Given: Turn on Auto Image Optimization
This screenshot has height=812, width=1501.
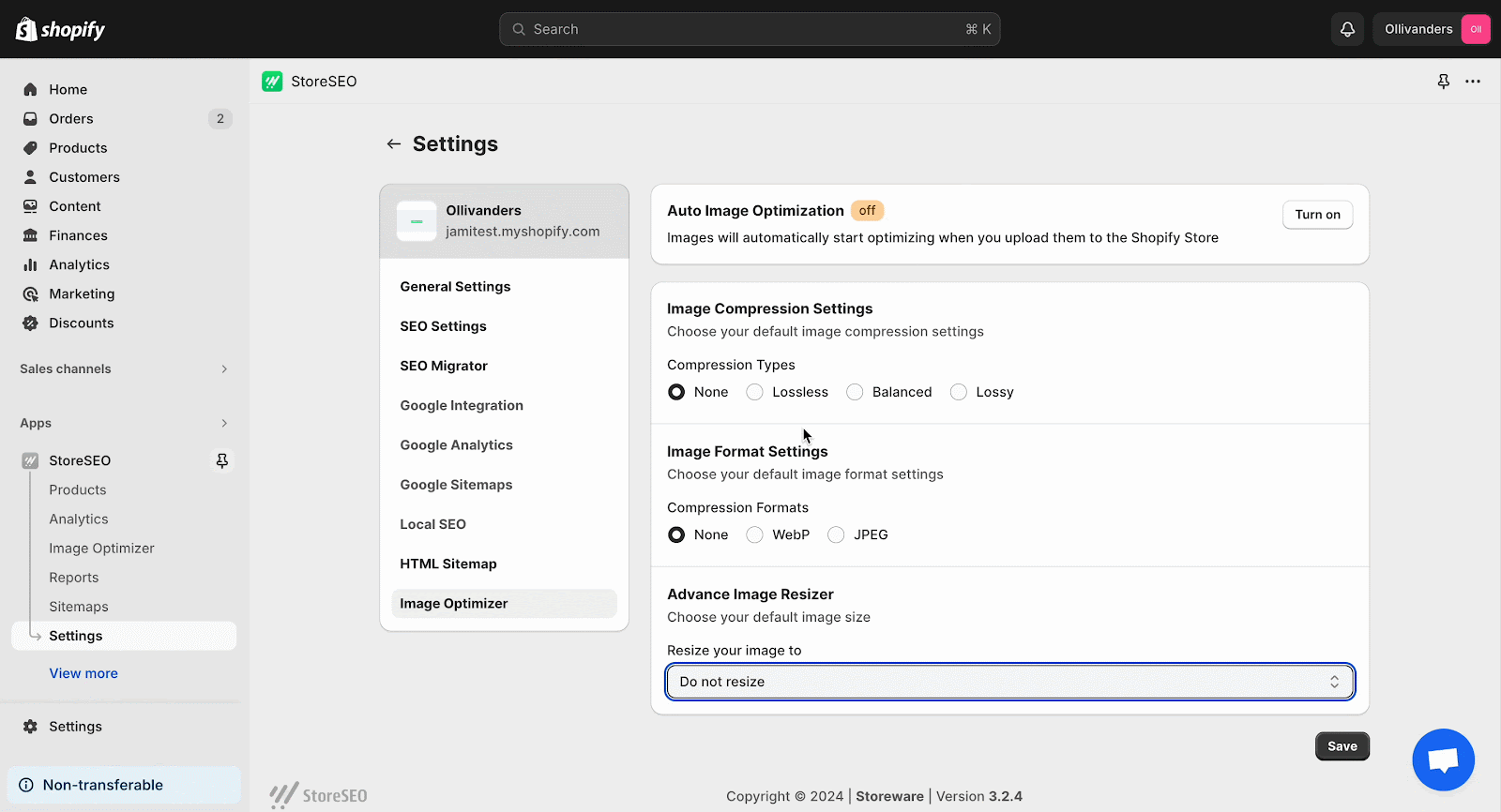Looking at the screenshot, I should 1317,215.
